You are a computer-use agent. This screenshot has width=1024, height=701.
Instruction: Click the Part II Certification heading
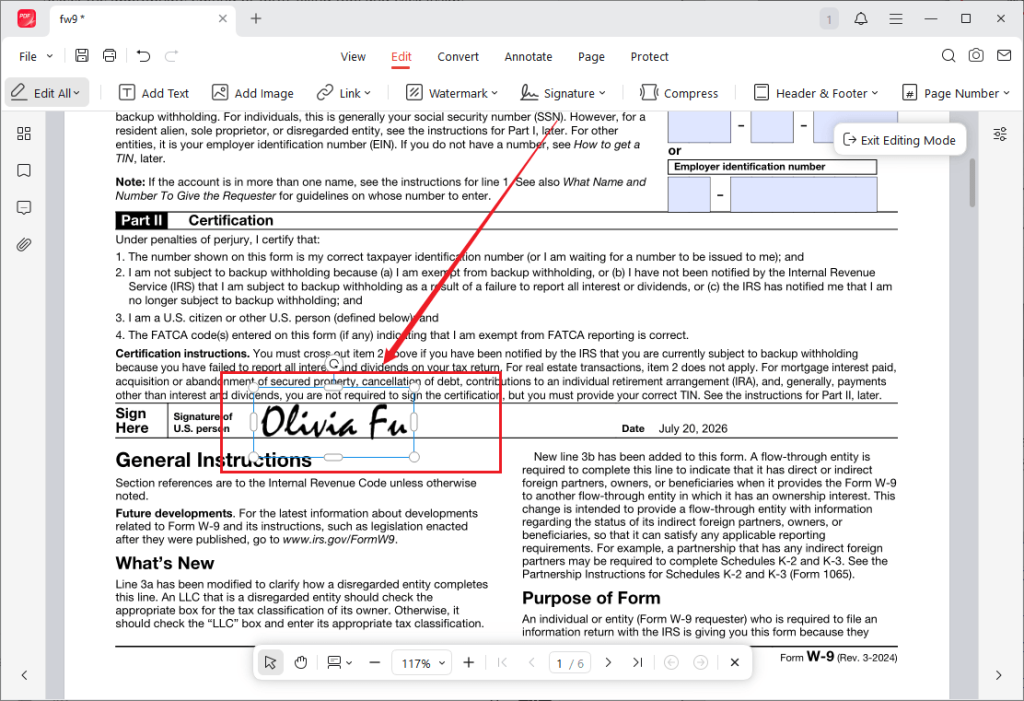(195, 220)
